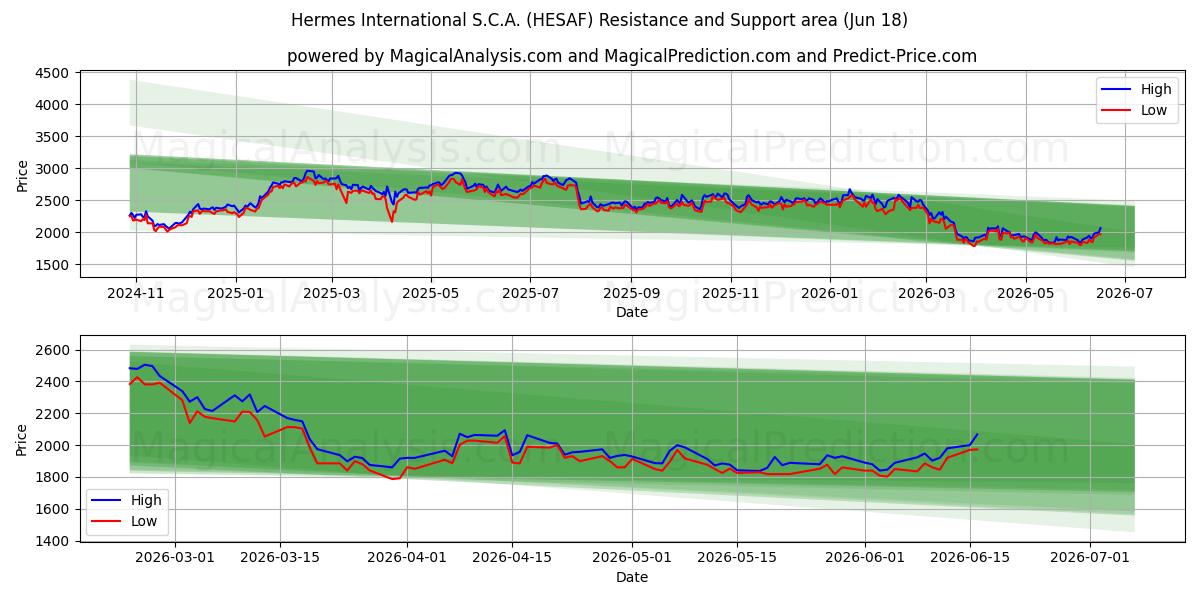
Task: Click the upper chart date tick 2025-05
Action: click(431, 294)
